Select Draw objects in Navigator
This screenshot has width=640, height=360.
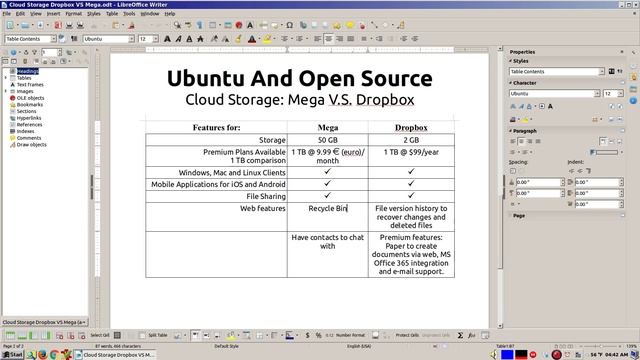click(31, 144)
